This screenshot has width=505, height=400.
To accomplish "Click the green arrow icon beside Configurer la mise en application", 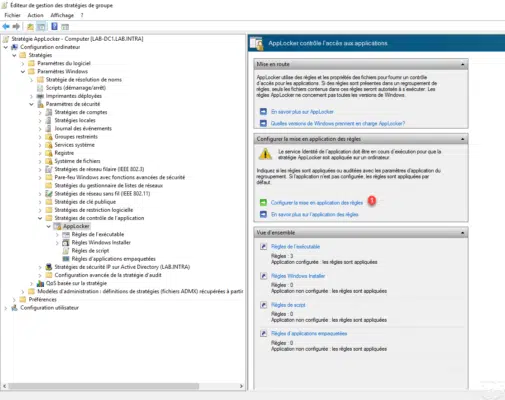I will [263, 203].
